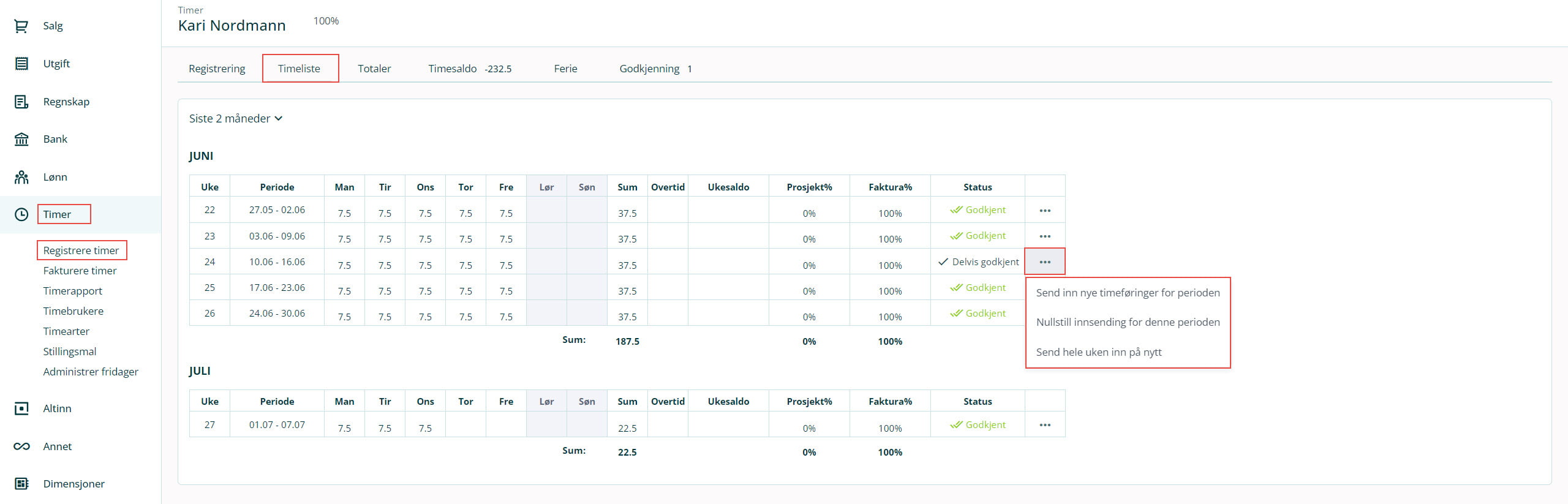Open three-dot menu for week 27

point(1045,425)
